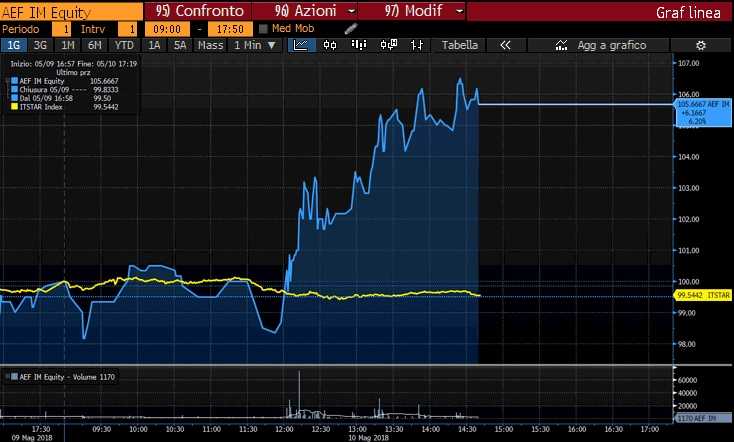Viewport: 734px width, 442px height.
Task: Click the Agg a grafico chart icon
Action: point(561,45)
